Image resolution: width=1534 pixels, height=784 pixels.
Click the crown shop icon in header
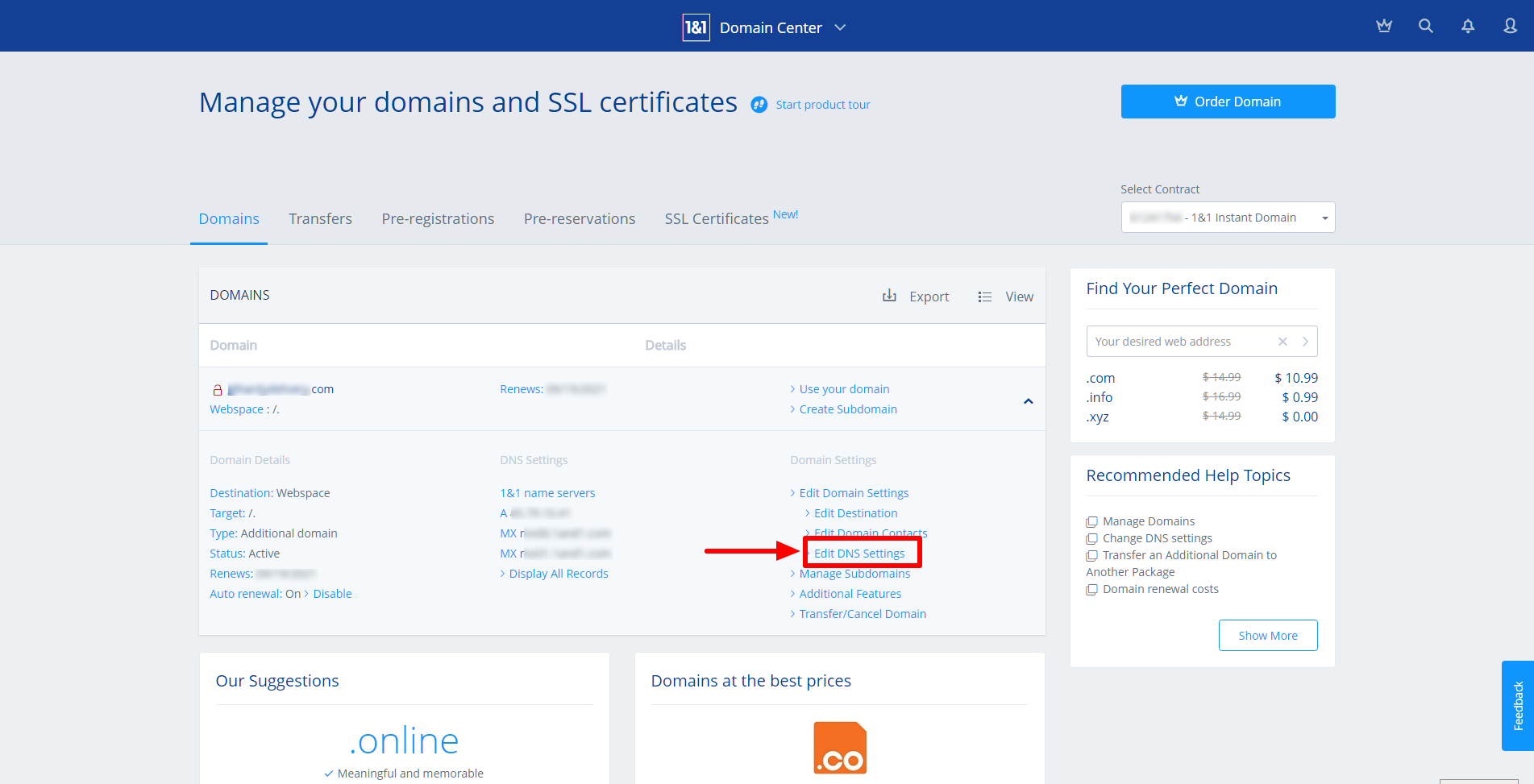pyautogui.click(x=1384, y=25)
